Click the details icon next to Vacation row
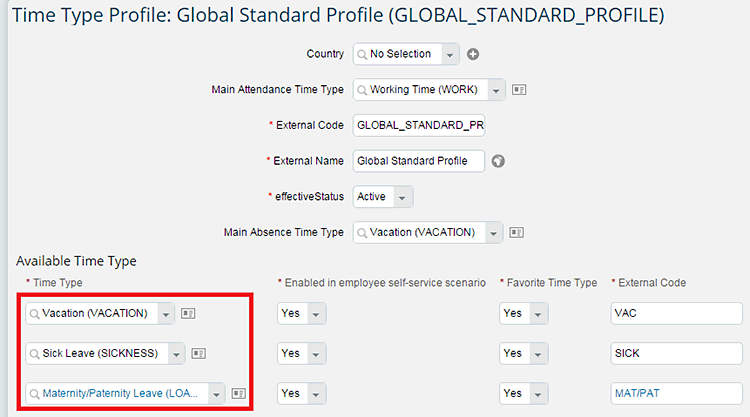The height and width of the screenshot is (417, 750). click(x=188, y=313)
